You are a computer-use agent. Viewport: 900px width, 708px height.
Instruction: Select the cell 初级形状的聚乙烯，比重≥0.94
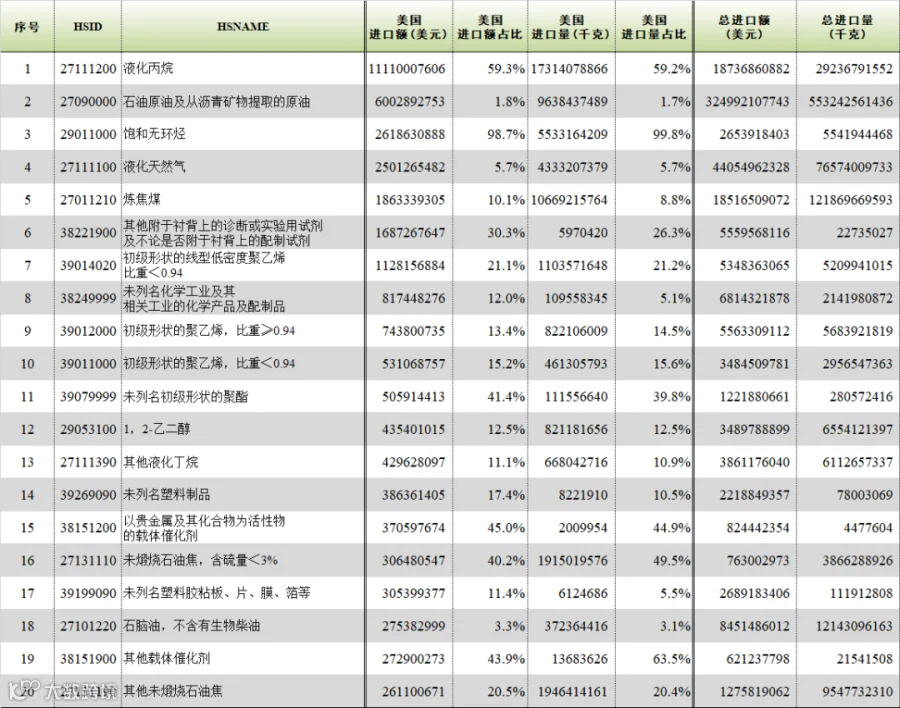(x=209, y=330)
